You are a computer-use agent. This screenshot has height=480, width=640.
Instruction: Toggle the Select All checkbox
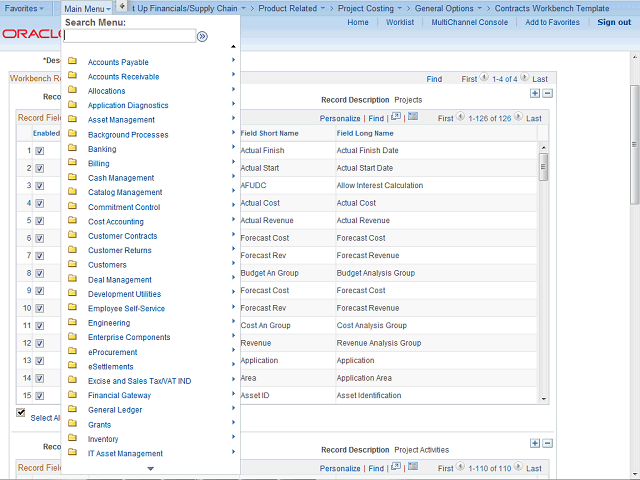pos(21,412)
